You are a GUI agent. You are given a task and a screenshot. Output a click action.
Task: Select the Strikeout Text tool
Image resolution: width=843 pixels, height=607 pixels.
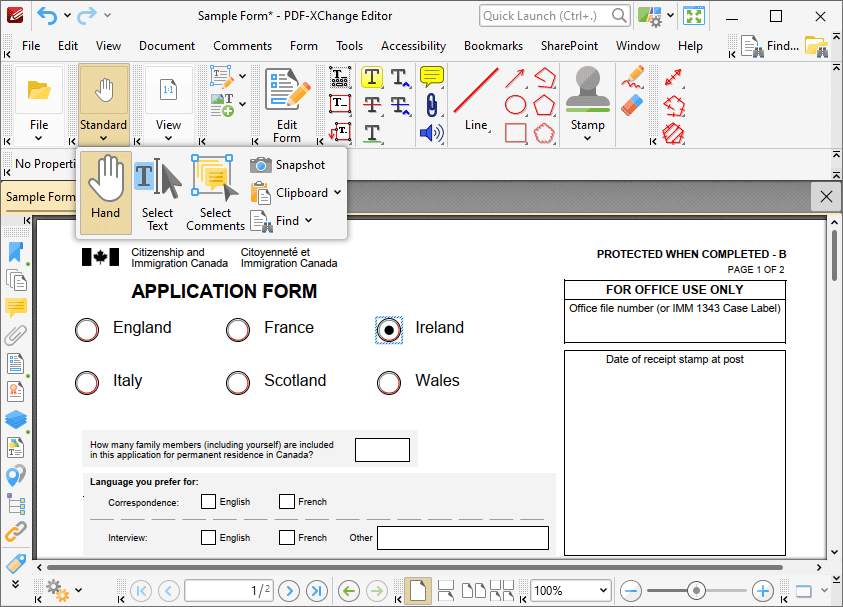click(372, 105)
